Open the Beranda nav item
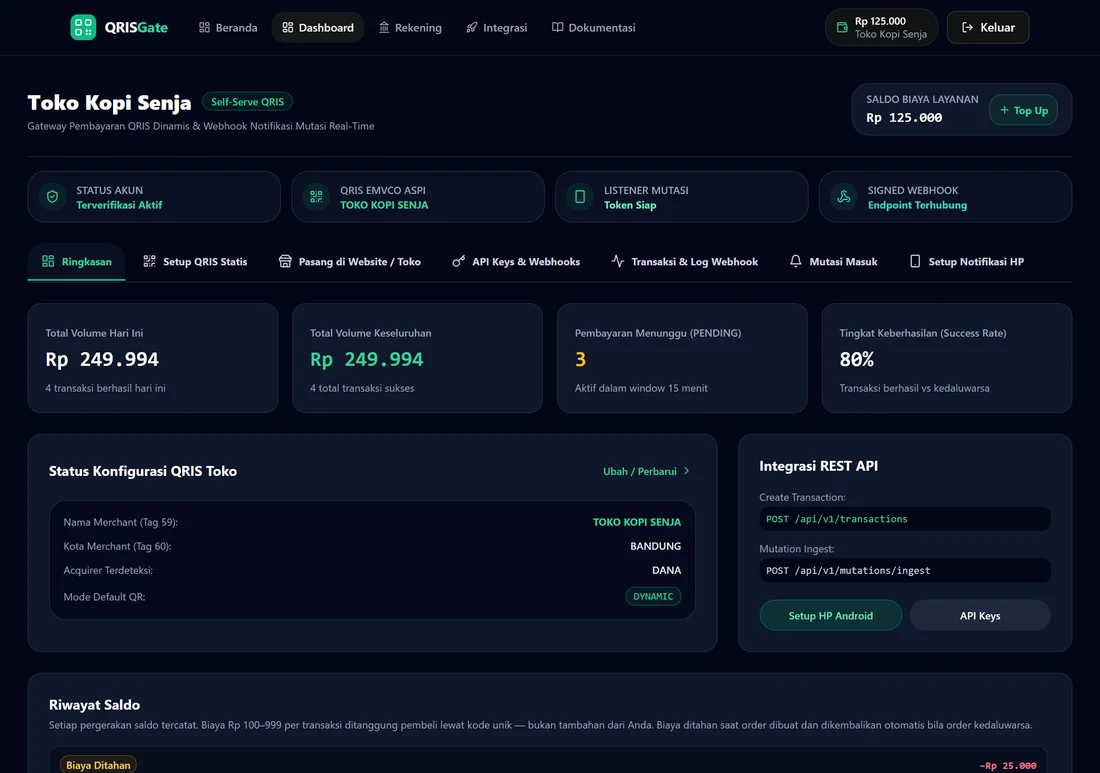This screenshot has width=1100, height=773. click(x=228, y=27)
